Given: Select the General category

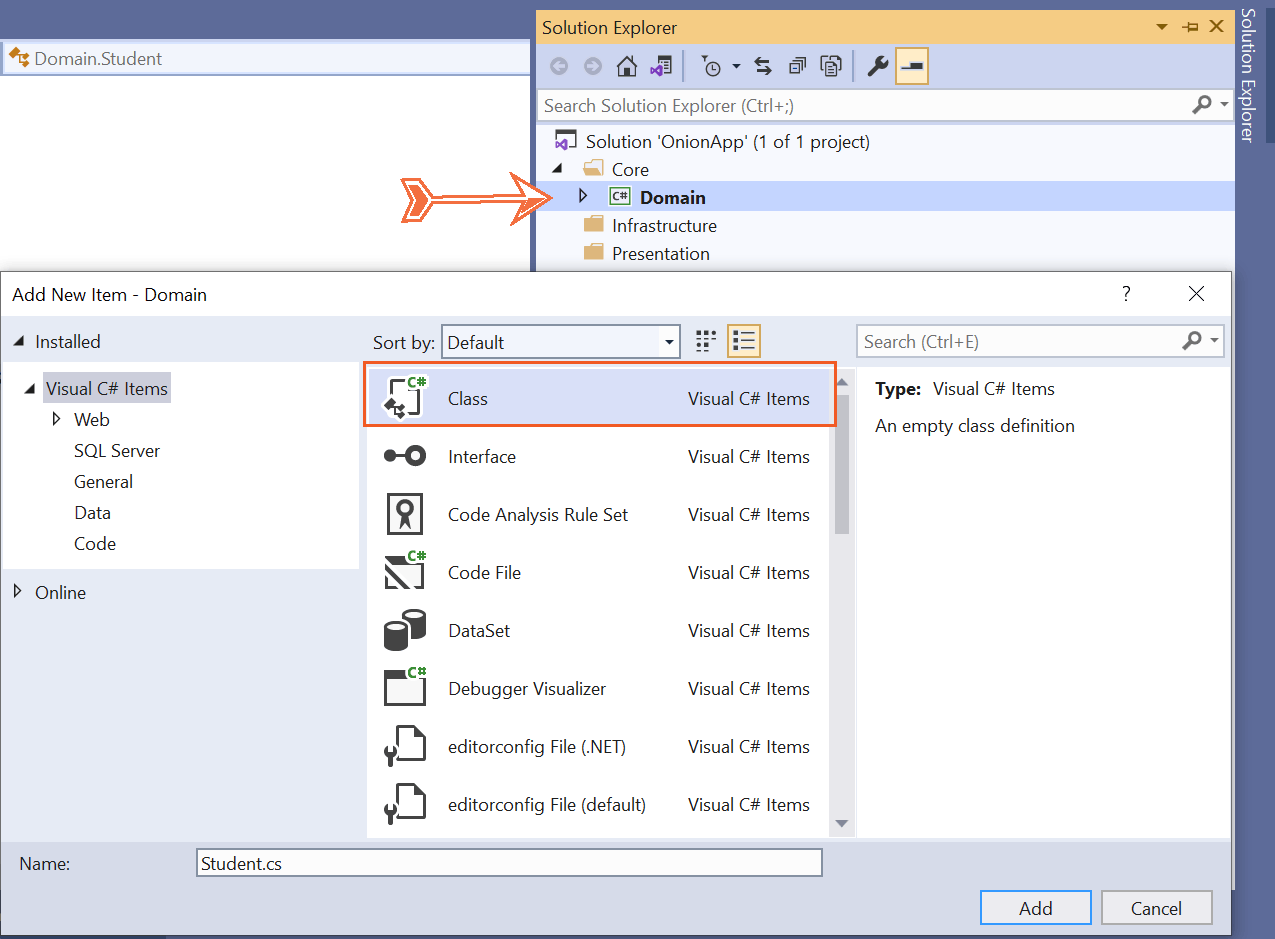Looking at the screenshot, I should [x=103, y=482].
